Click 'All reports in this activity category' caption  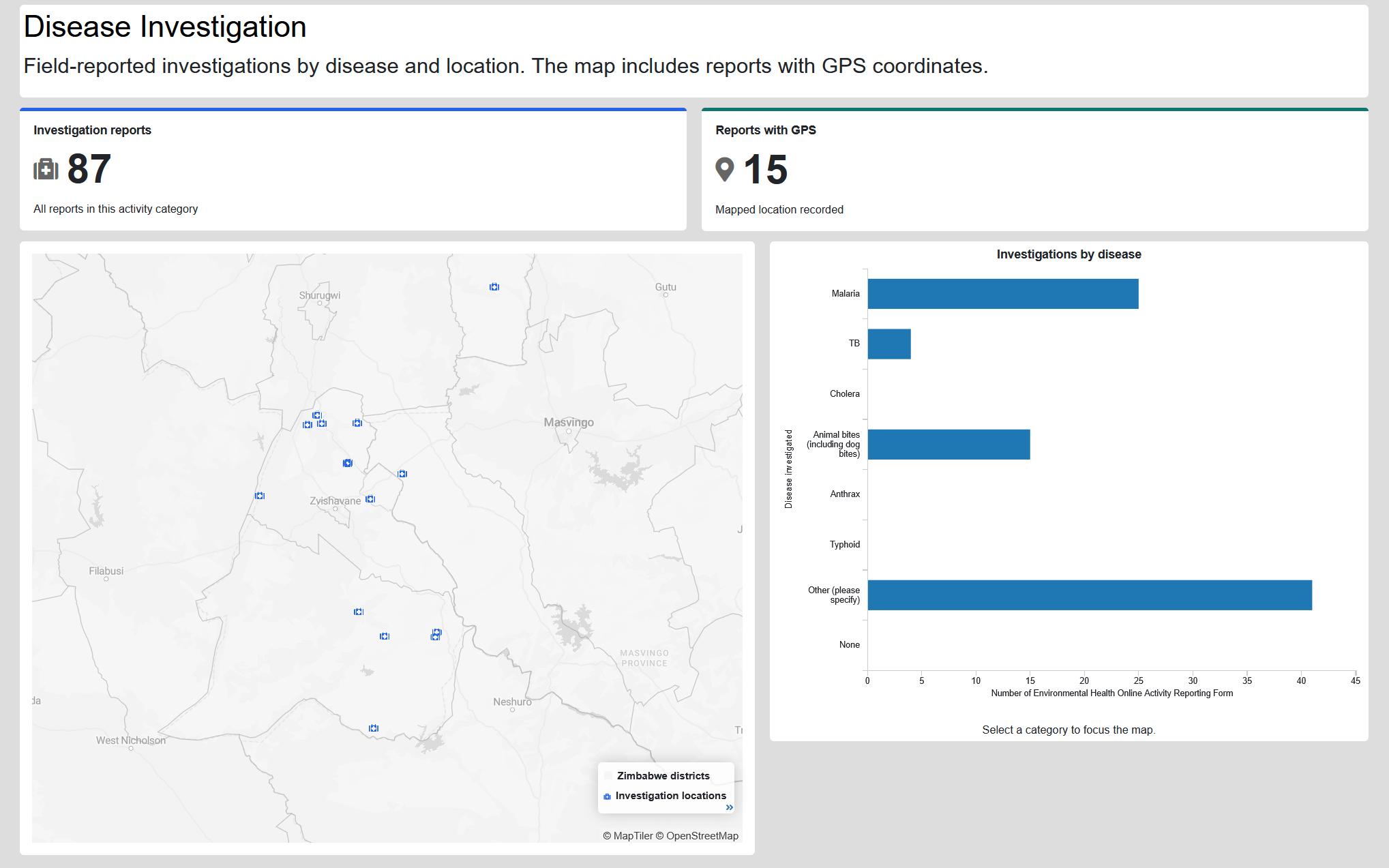[116, 209]
